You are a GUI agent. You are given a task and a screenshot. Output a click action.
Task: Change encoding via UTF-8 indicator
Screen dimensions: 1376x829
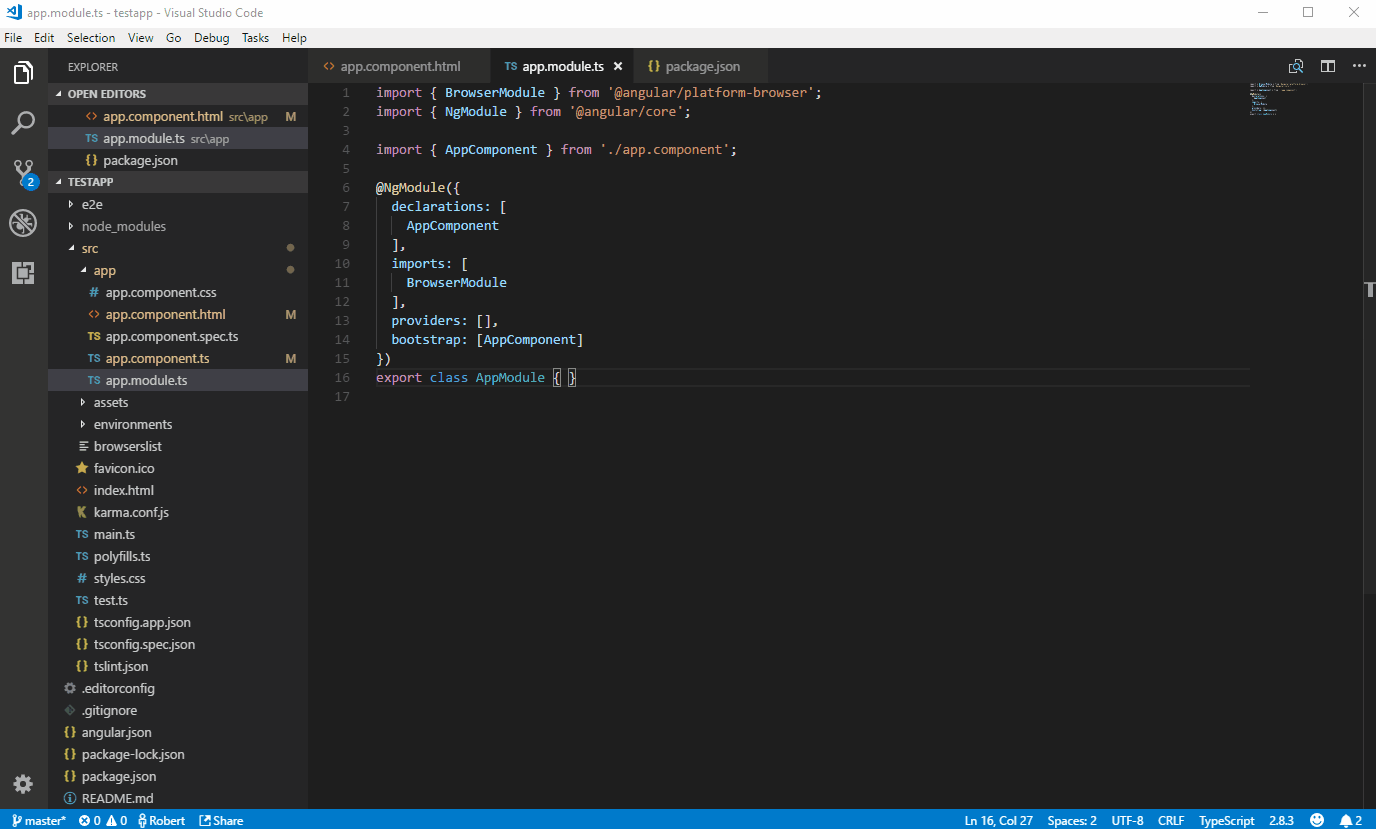[x=1127, y=820]
